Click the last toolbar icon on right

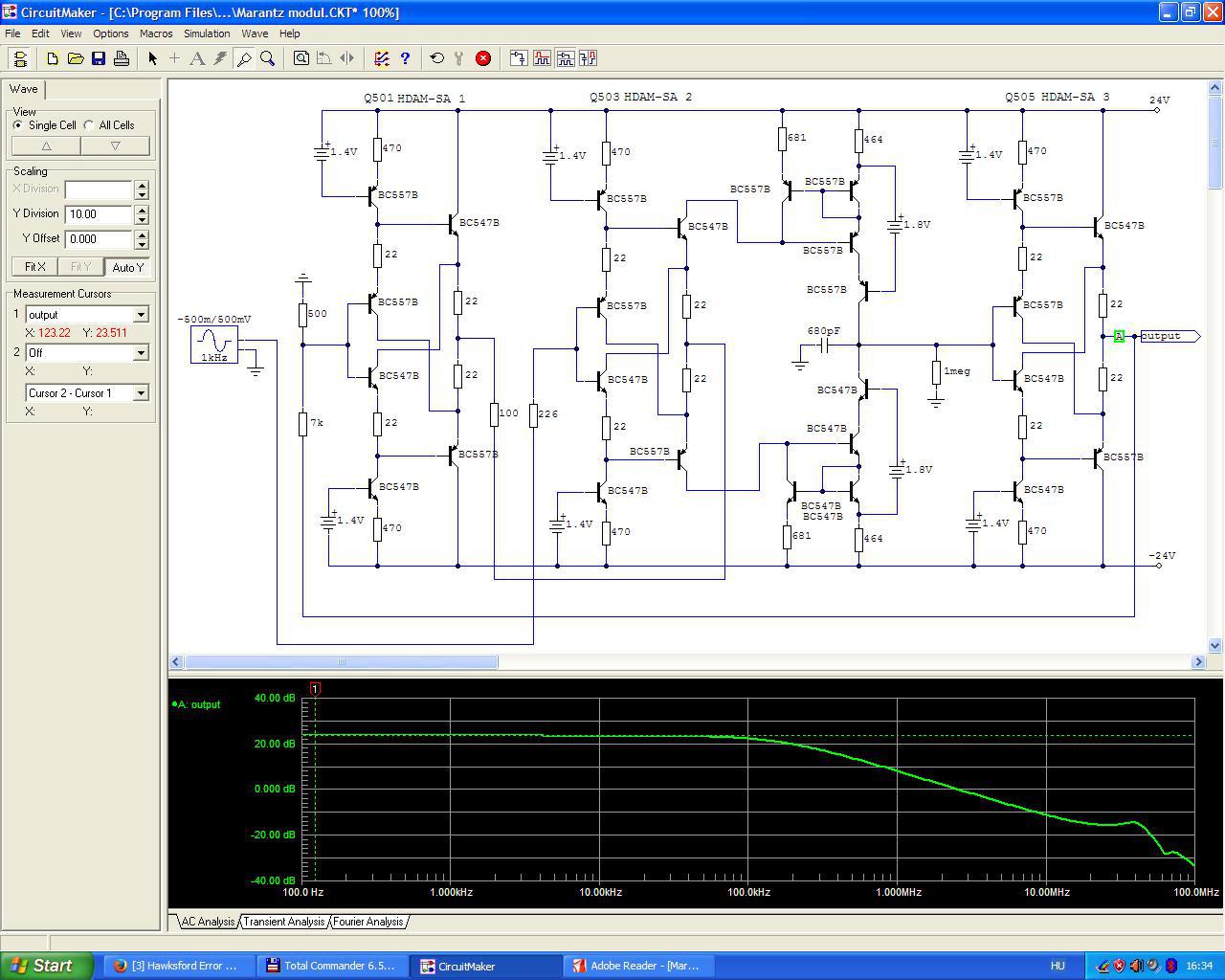point(588,58)
